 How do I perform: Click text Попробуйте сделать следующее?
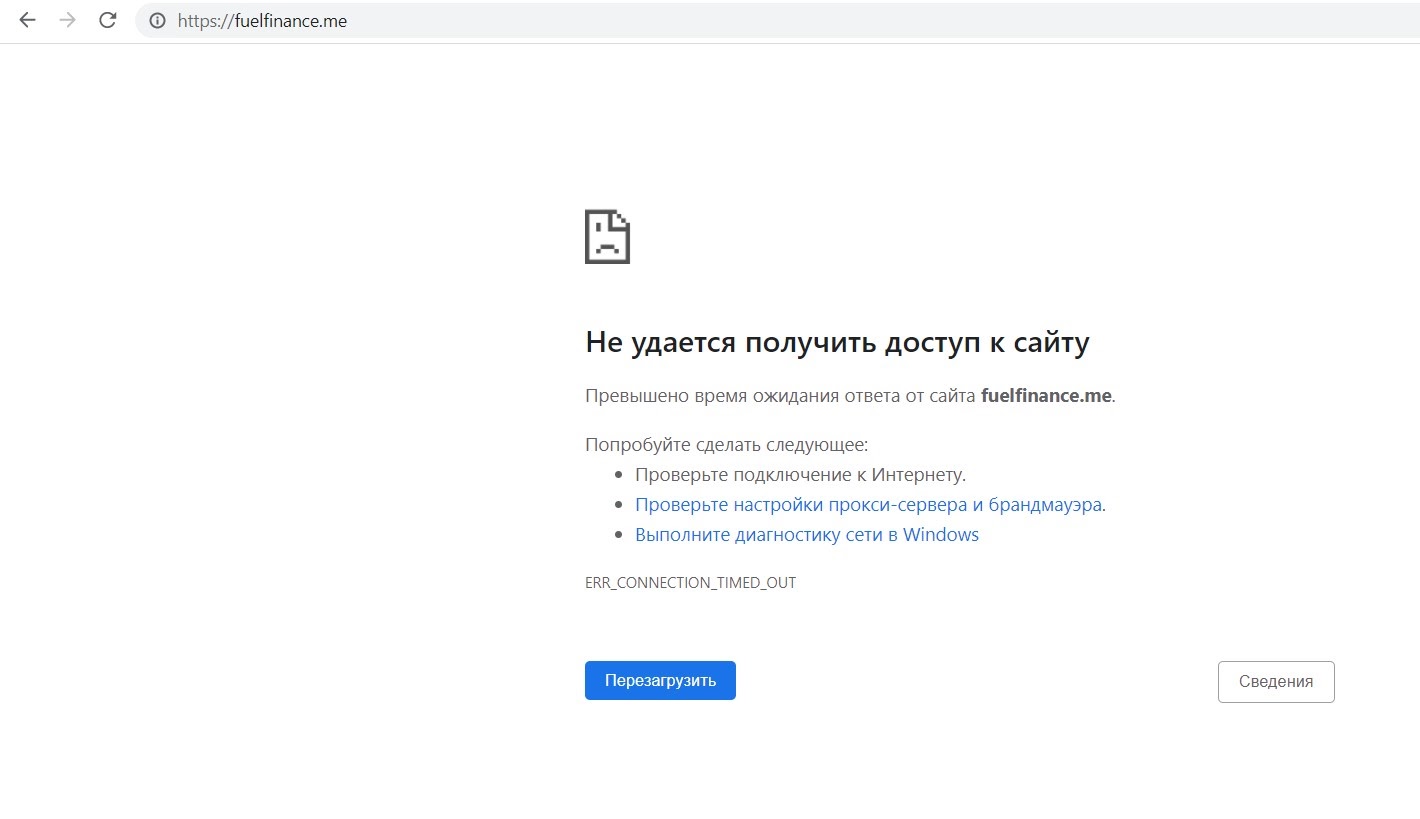[x=726, y=445]
